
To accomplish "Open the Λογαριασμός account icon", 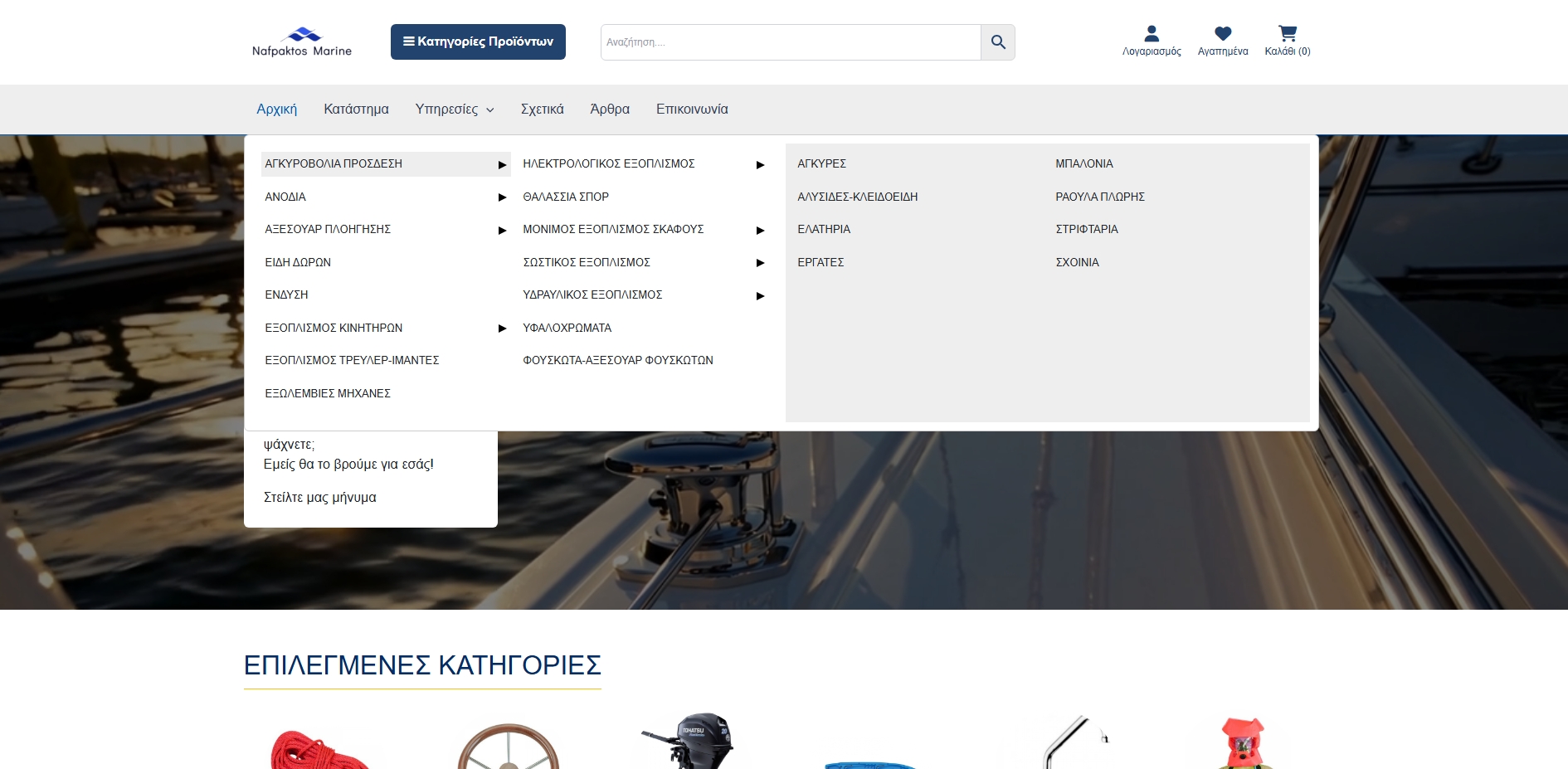I will pyautogui.click(x=1152, y=41).
